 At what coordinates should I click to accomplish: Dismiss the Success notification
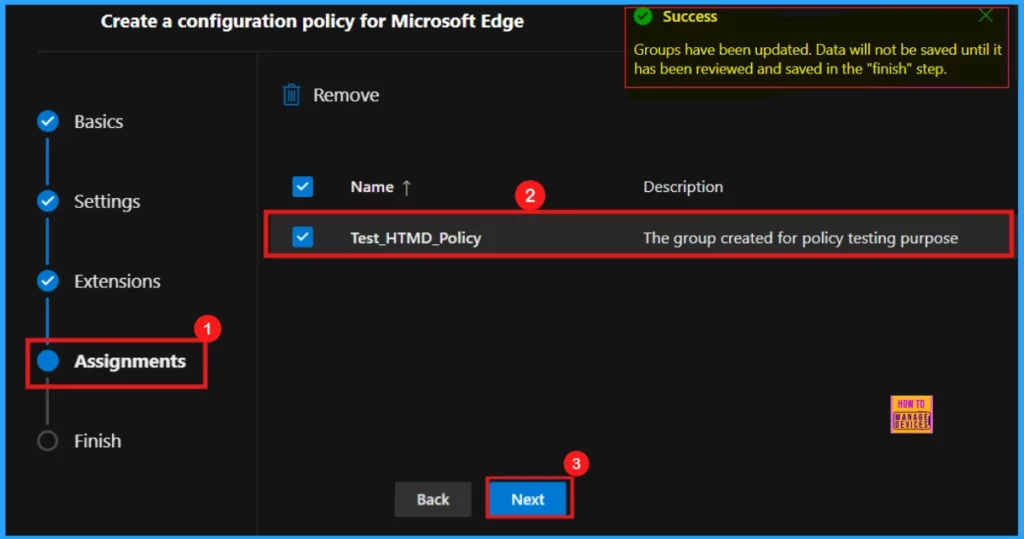[985, 16]
